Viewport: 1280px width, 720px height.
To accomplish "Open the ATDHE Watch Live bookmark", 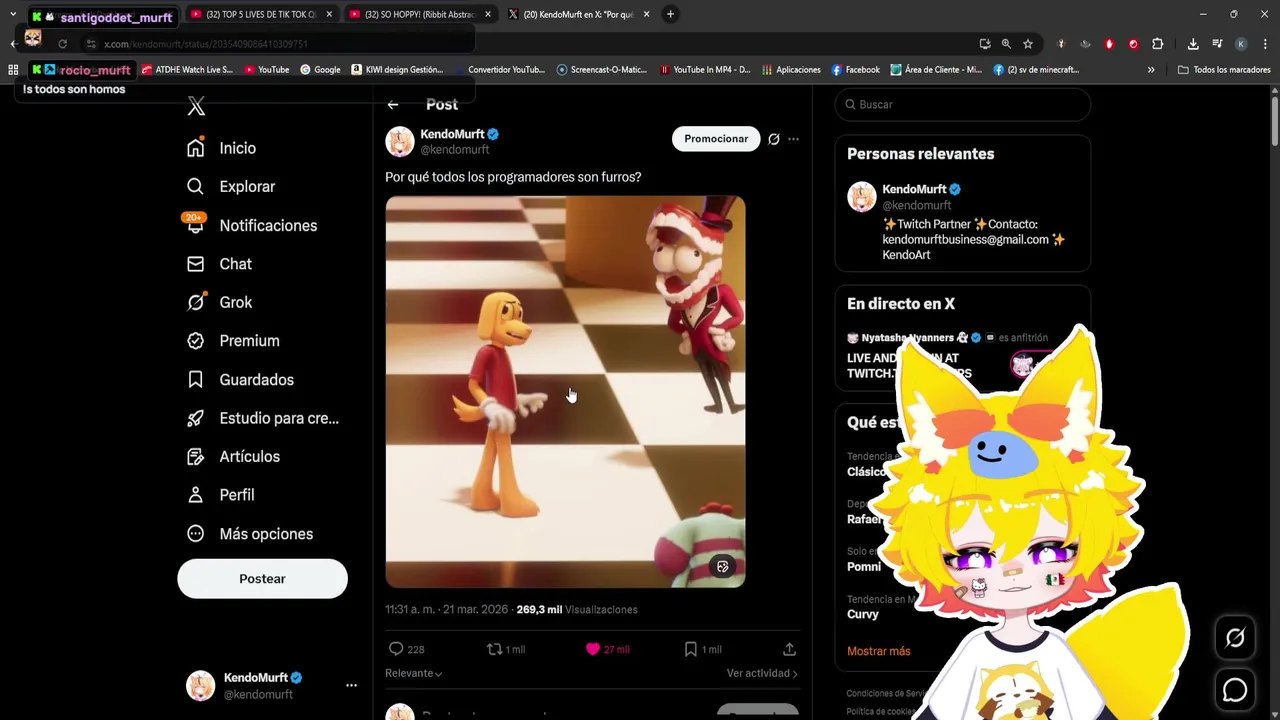I will click(x=187, y=70).
